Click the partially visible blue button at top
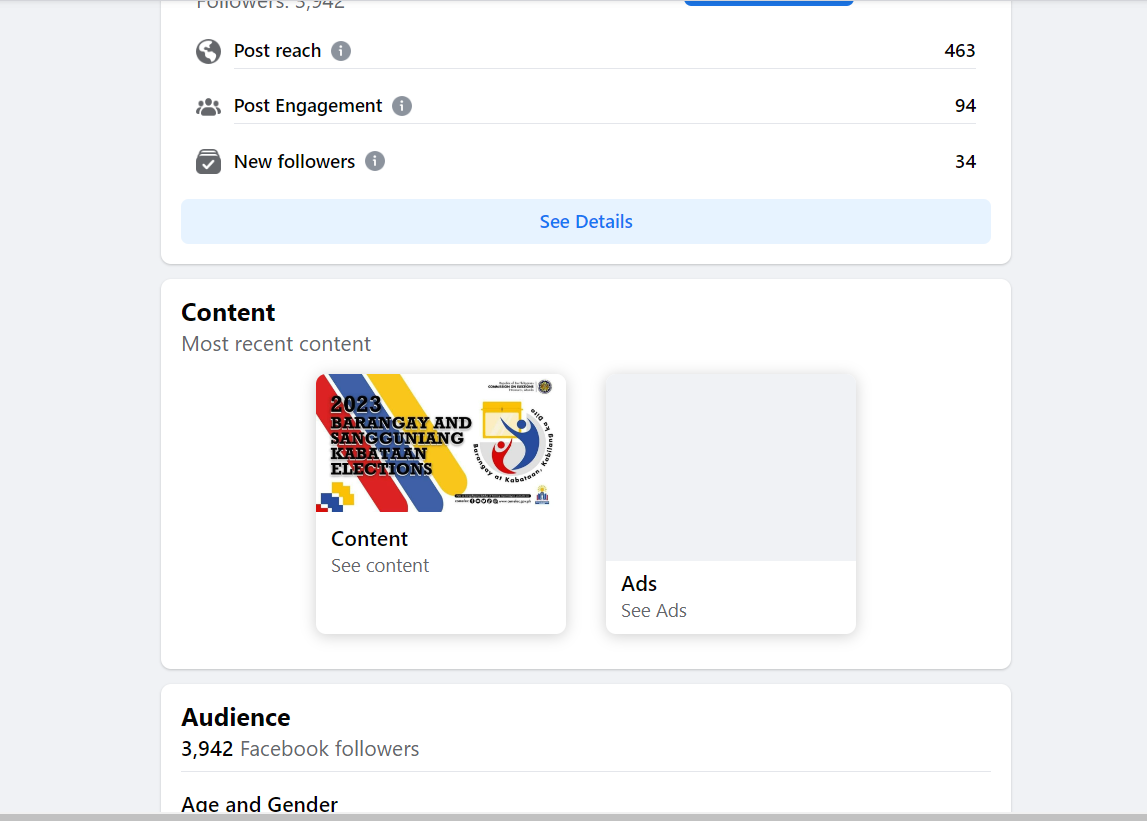1147x821 pixels. pyautogui.click(x=768, y=3)
